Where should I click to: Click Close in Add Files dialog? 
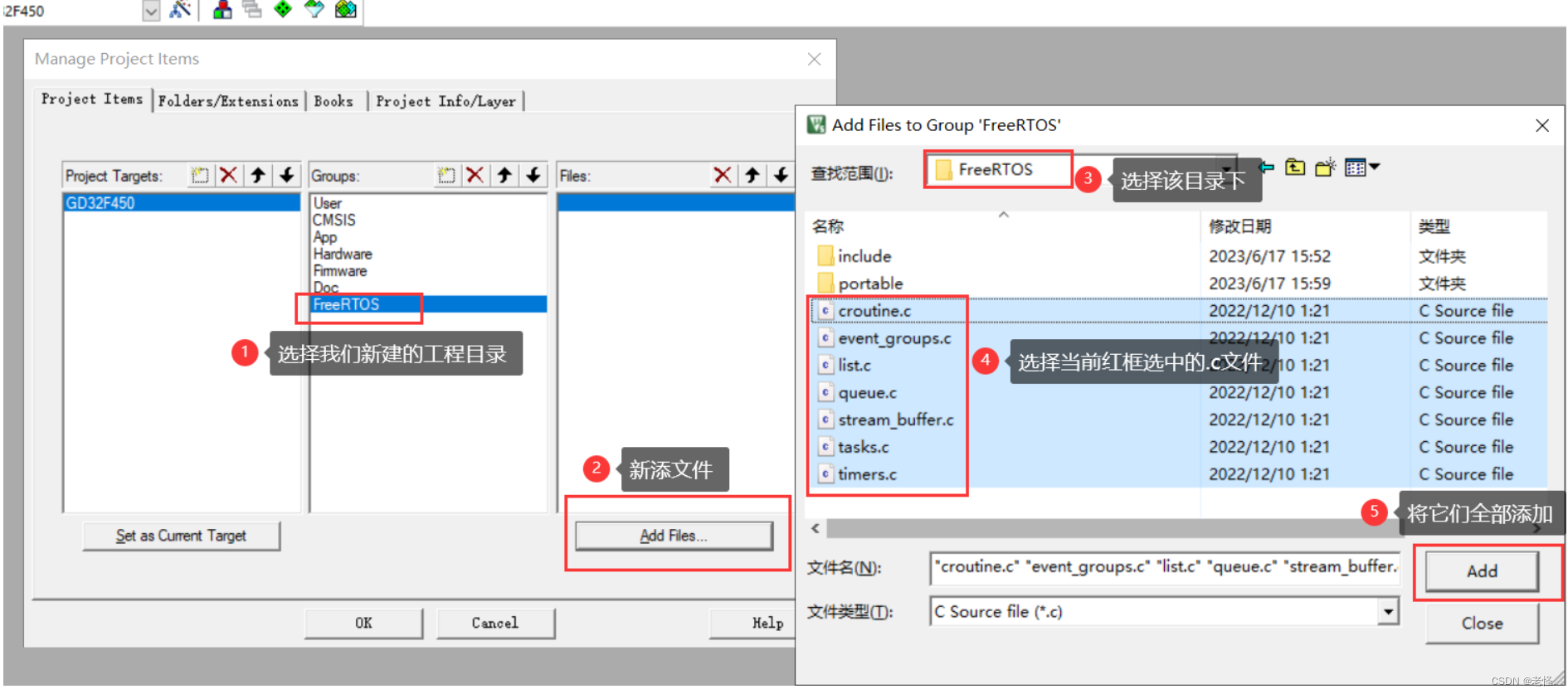(1482, 624)
